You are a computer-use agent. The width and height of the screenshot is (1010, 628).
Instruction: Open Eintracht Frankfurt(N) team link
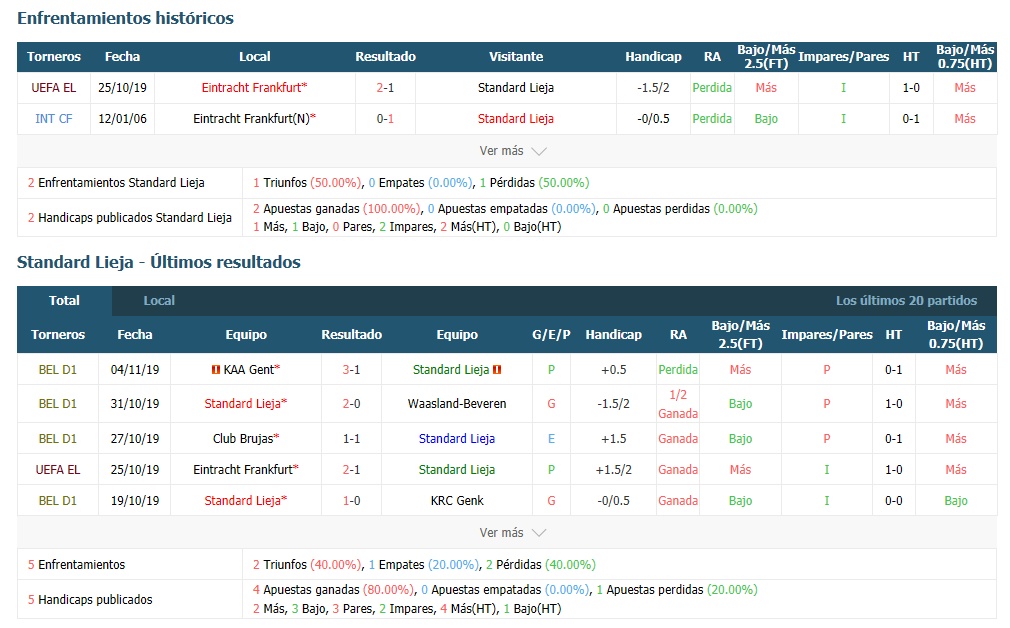[x=252, y=119]
